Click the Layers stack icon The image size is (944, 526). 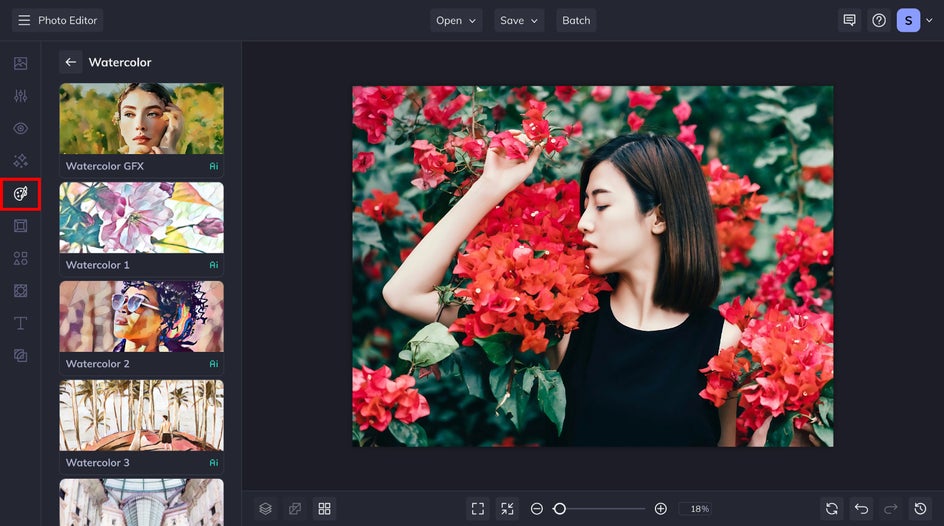[x=265, y=509]
